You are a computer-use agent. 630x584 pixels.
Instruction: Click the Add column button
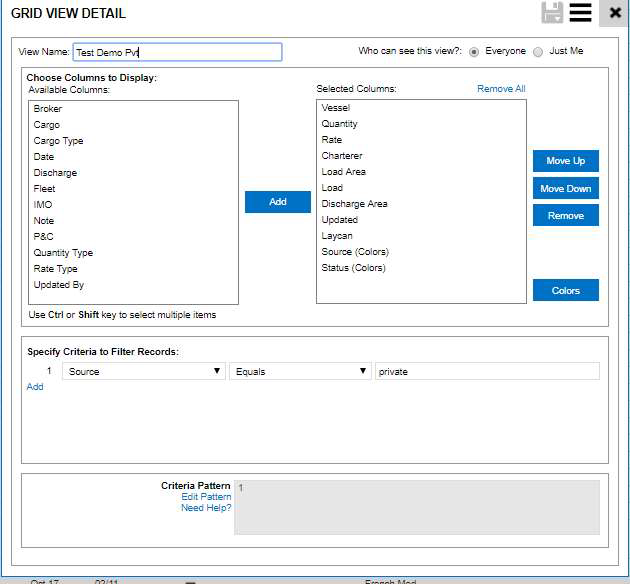click(x=277, y=202)
